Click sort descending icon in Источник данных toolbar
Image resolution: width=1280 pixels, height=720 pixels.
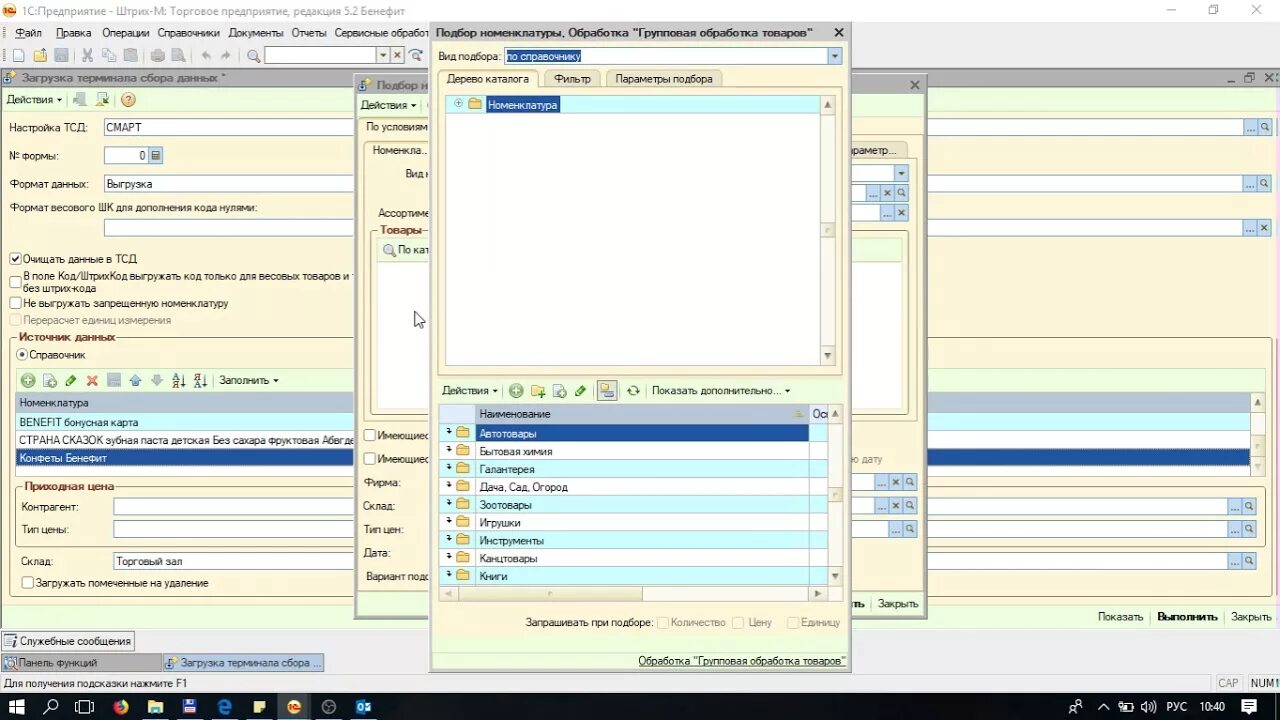tap(200, 380)
